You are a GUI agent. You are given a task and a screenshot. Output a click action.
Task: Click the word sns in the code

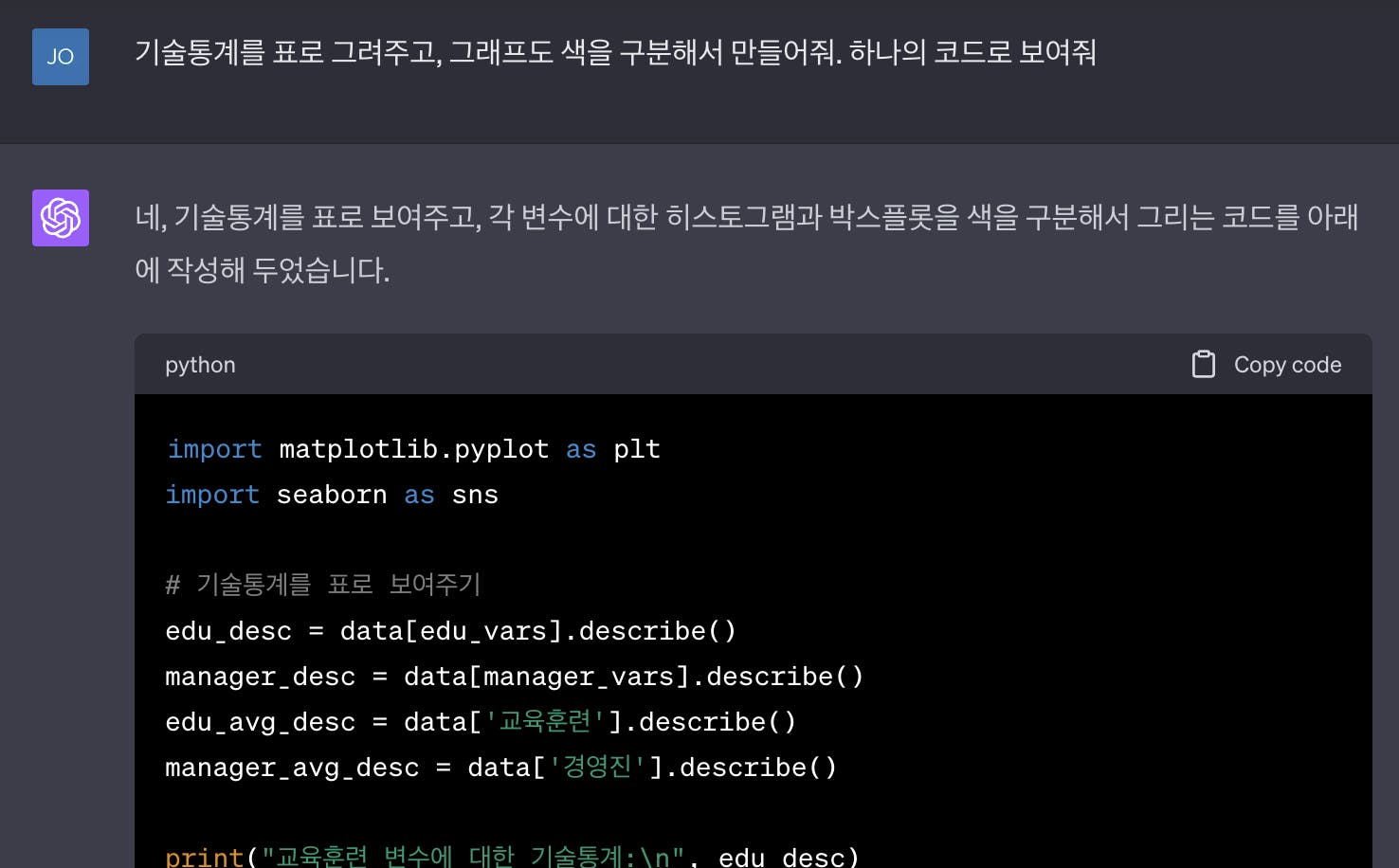pyautogui.click(x=475, y=495)
